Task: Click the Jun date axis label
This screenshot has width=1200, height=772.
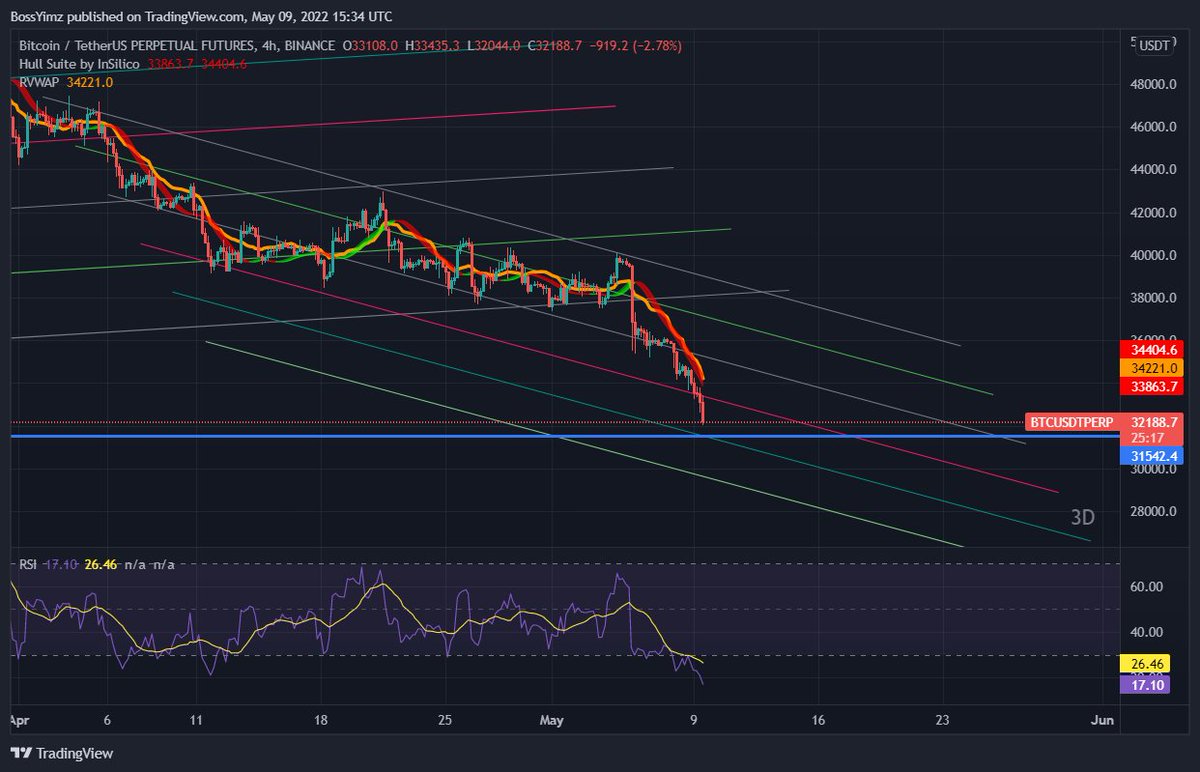Action: [x=1101, y=720]
